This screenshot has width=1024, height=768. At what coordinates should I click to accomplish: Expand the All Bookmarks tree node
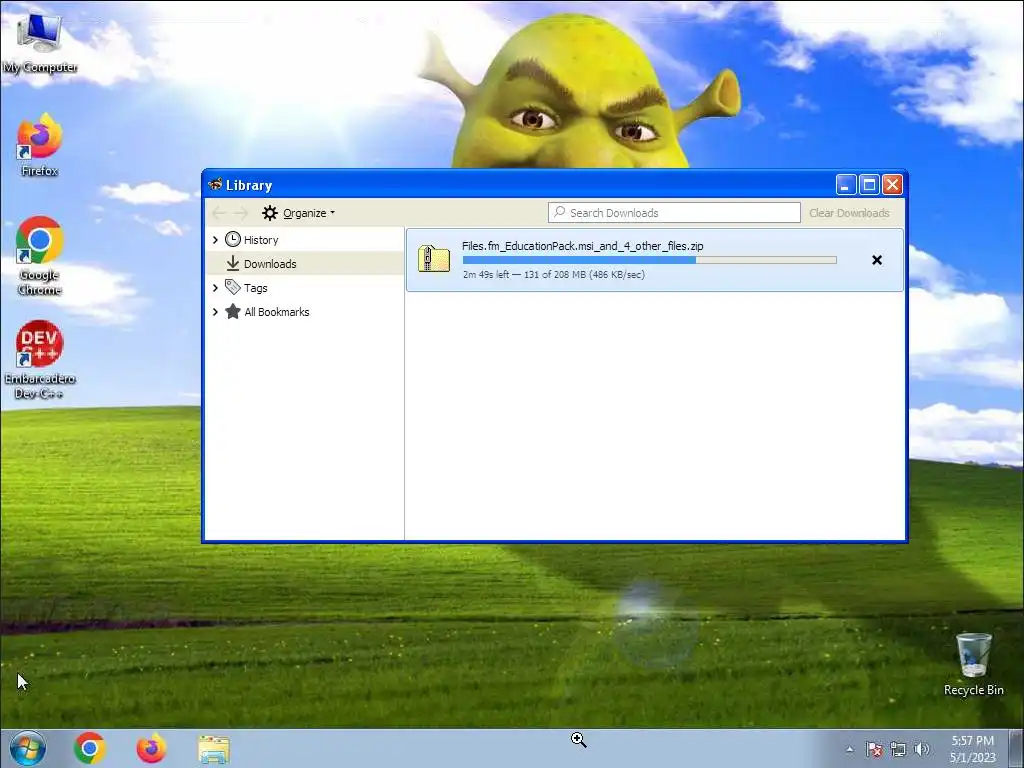point(216,312)
